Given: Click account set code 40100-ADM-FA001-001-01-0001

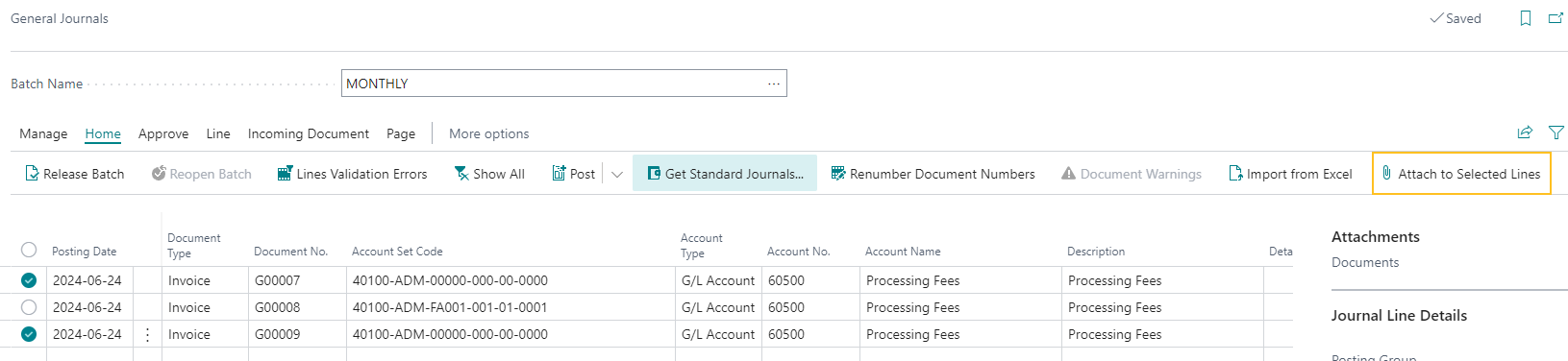Looking at the screenshot, I should pyautogui.click(x=510, y=307).
